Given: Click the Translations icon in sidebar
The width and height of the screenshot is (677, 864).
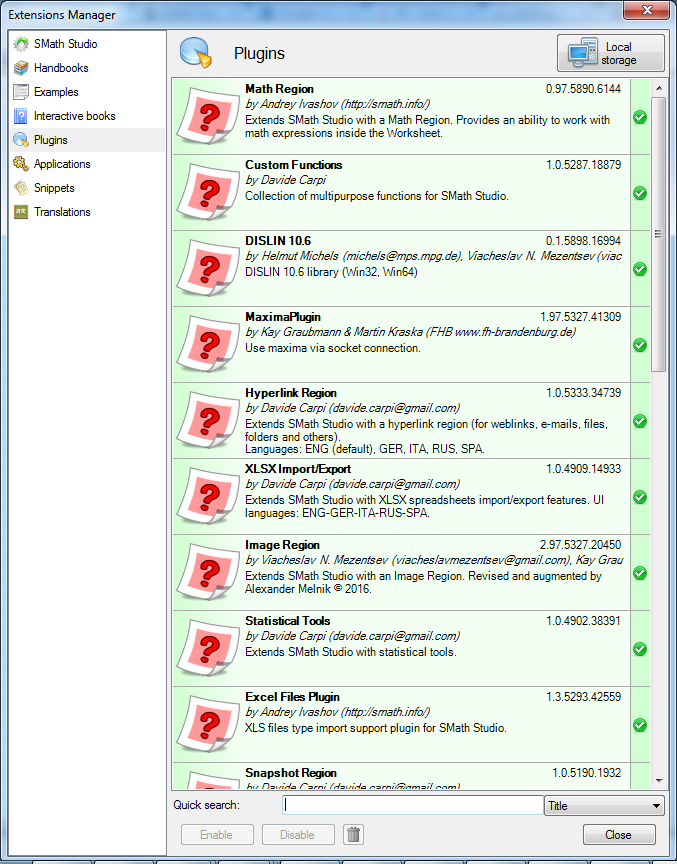Looking at the screenshot, I should tap(21, 212).
